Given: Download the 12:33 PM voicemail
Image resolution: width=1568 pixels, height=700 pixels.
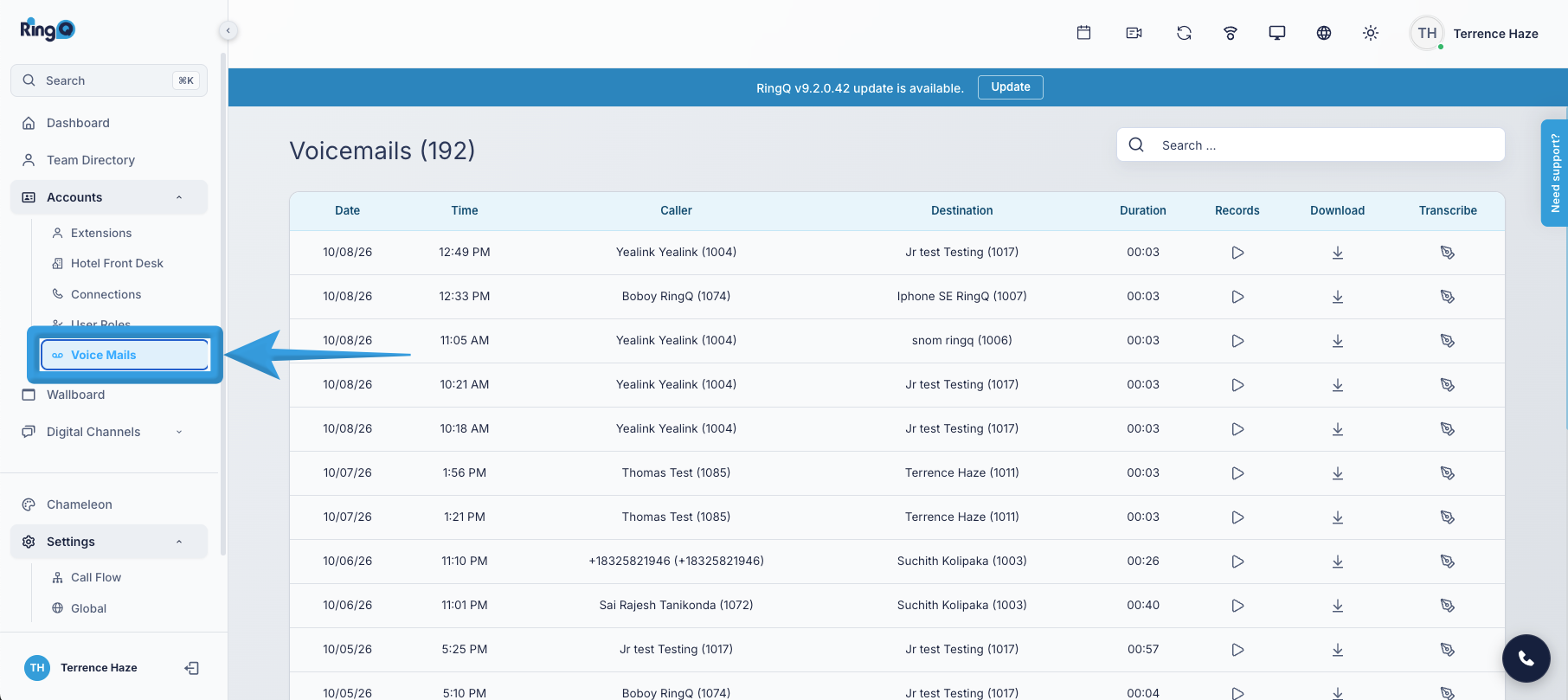Looking at the screenshot, I should click(1338, 297).
